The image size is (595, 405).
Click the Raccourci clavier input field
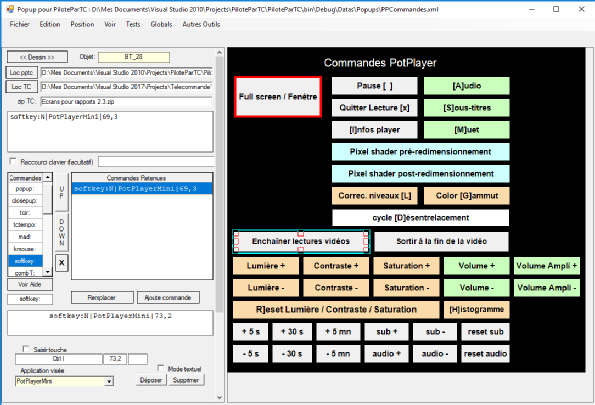pyautogui.click(x=156, y=162)
